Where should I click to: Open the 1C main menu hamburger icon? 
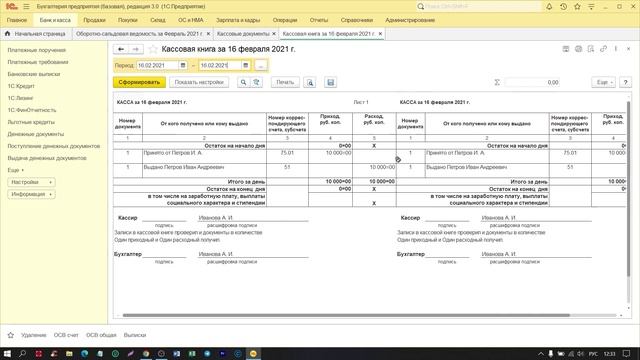pos(26,7)
